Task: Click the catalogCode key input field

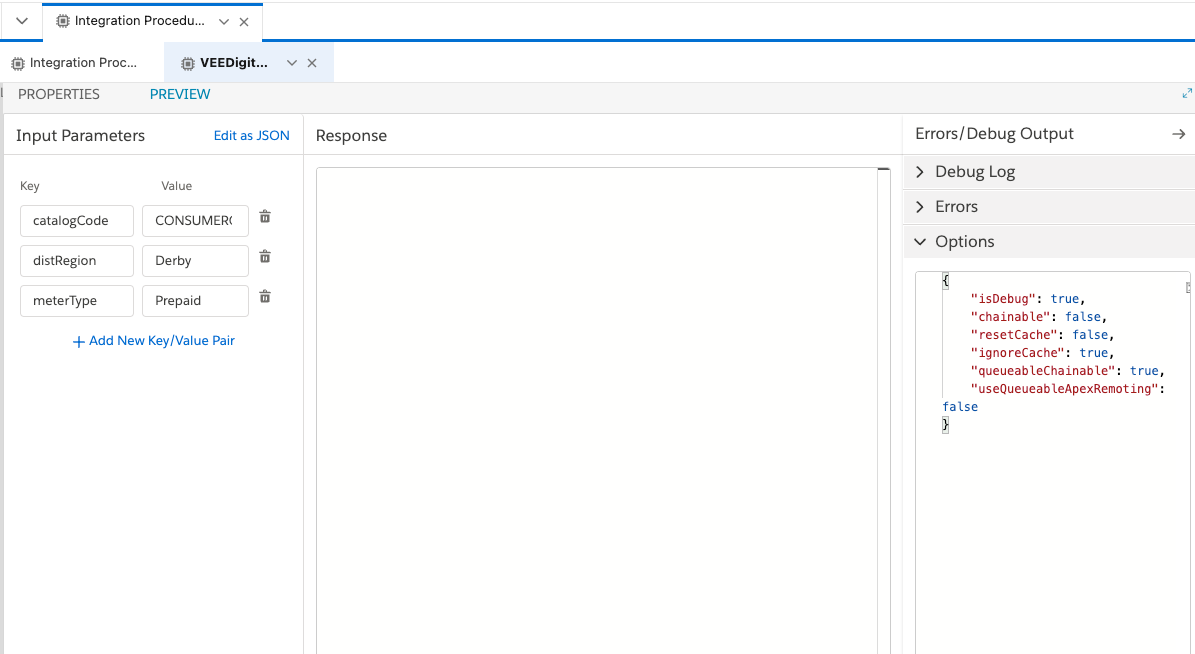Action: point(77,221)
